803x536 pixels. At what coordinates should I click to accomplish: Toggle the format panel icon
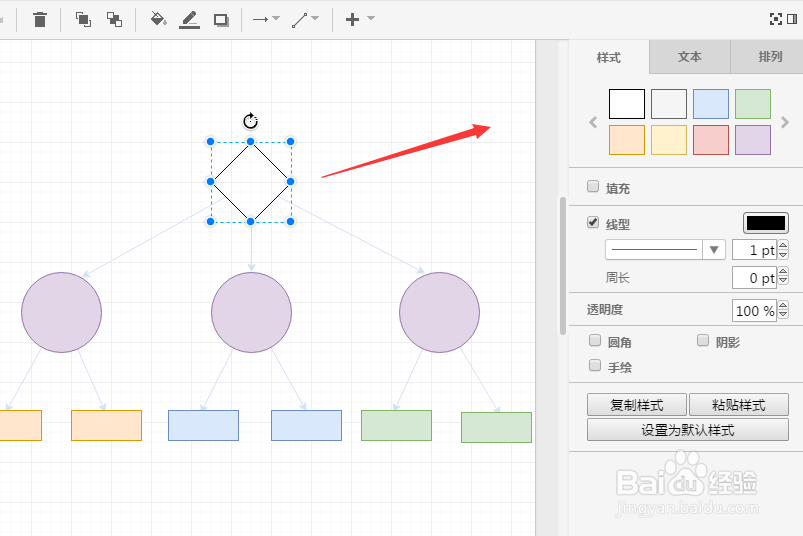792,19
